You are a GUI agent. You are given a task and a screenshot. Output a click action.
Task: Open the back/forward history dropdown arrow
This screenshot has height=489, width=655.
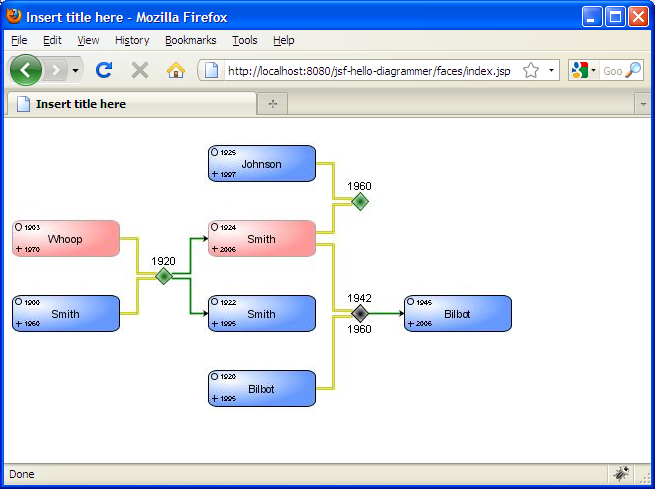pyautogui.click(x=76, y=71)
